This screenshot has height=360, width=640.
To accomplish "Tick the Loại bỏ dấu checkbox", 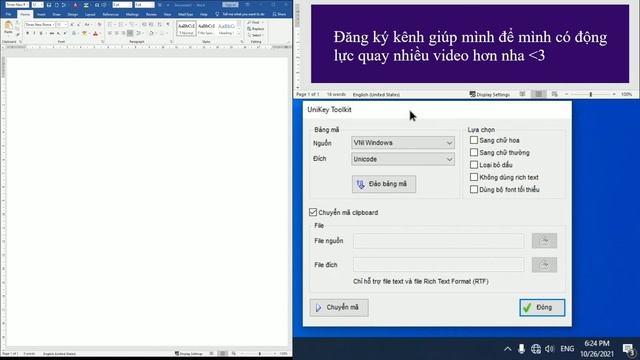I will point(473,164).
